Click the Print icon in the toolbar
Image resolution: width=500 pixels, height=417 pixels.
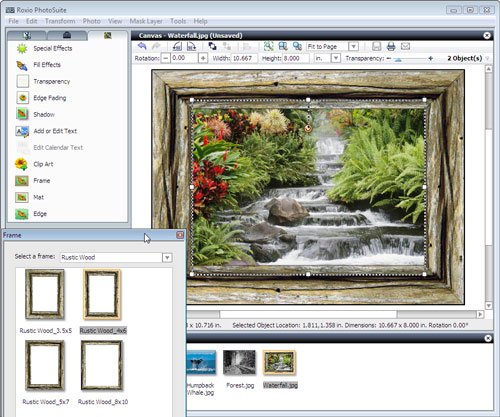[x=391, y=46]
